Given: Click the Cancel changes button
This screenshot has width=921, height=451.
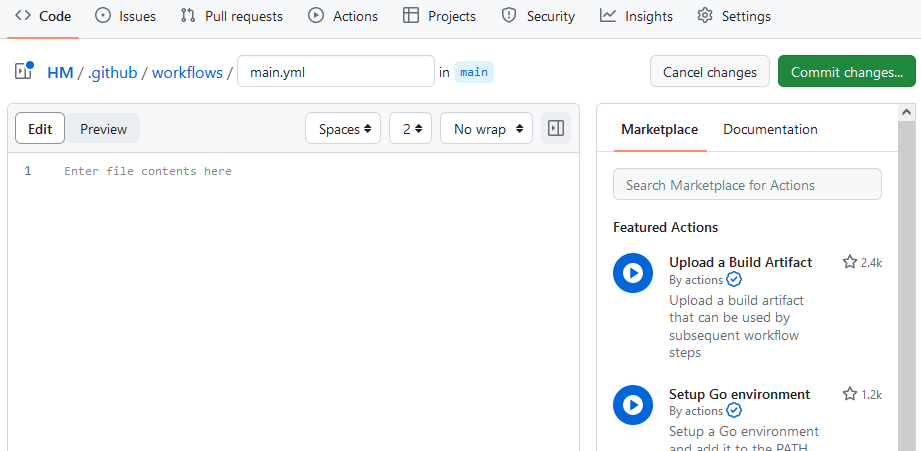Looking at the screenshot, I should click(x=710, y=72).
